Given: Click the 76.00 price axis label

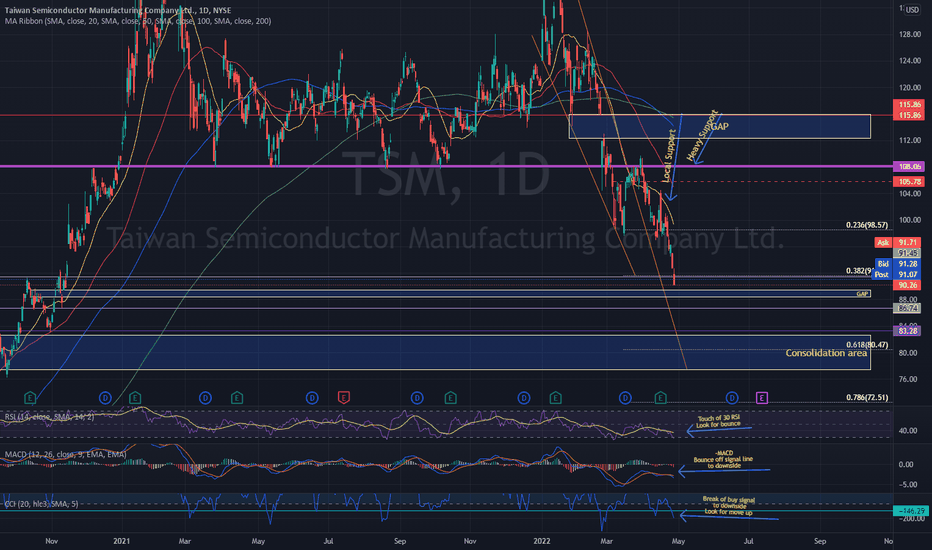Looking at the screenshot, I should (x=910, y=379).
